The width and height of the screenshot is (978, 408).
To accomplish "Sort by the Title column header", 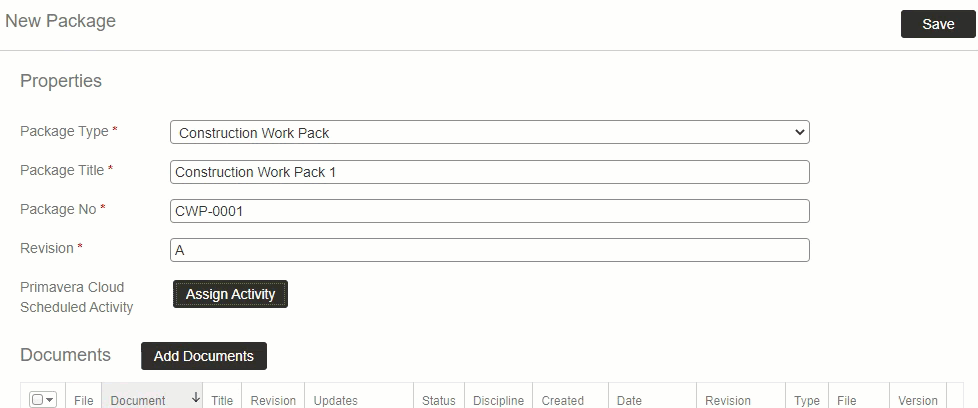I will [222, 400].
